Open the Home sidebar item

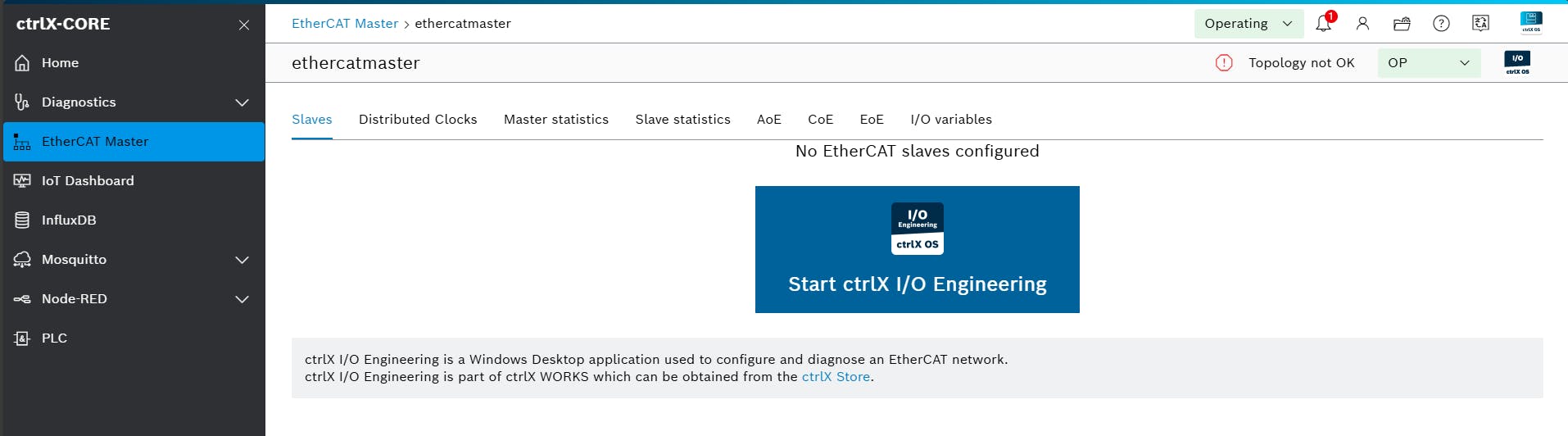coord(134,63)
